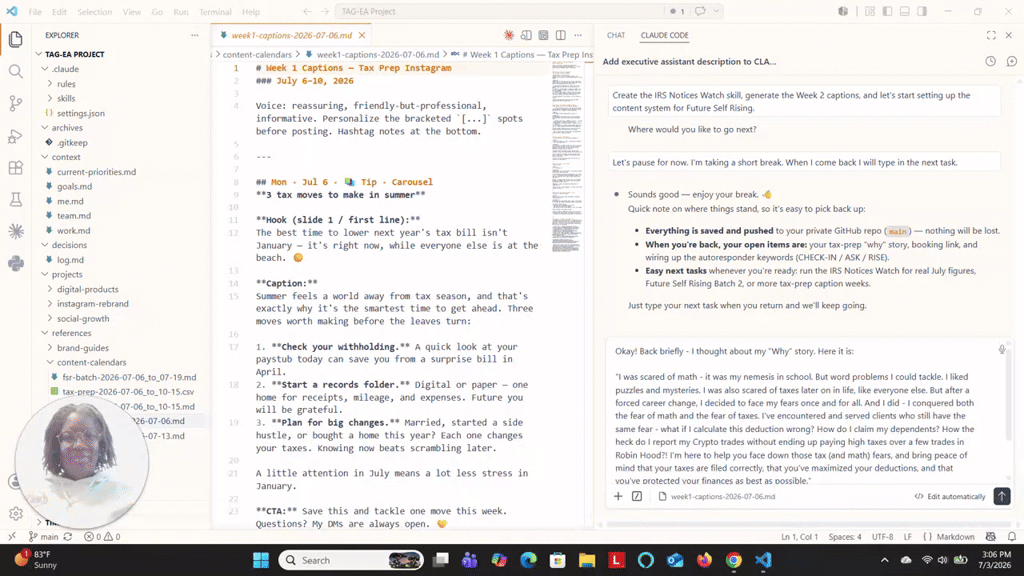
Task: Open settings.json in explorer
Action: coord(80,114)
